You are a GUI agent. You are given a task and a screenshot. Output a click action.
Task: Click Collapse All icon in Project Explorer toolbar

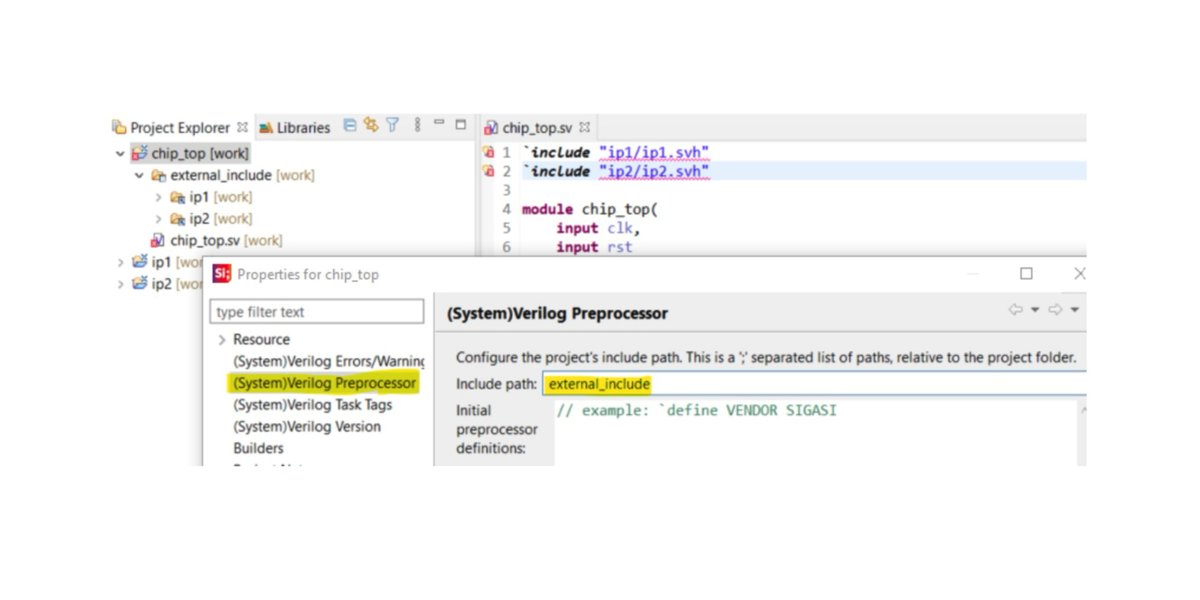pyautogui.click(x=350, y=126)
